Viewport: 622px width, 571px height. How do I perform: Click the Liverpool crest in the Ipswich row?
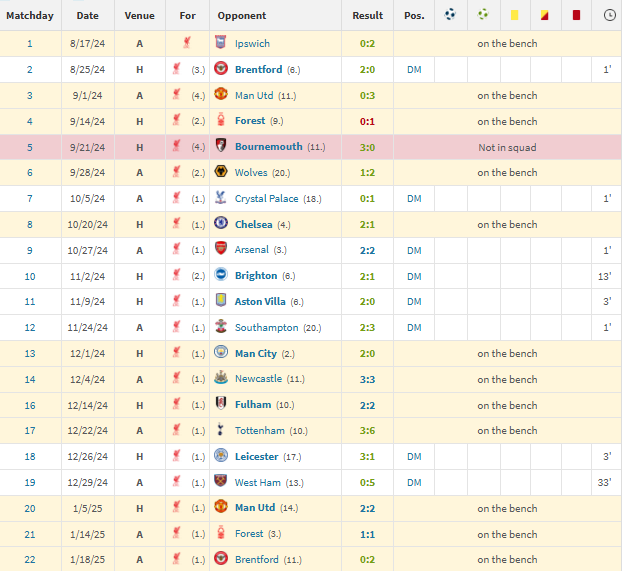tap(187, 42)
